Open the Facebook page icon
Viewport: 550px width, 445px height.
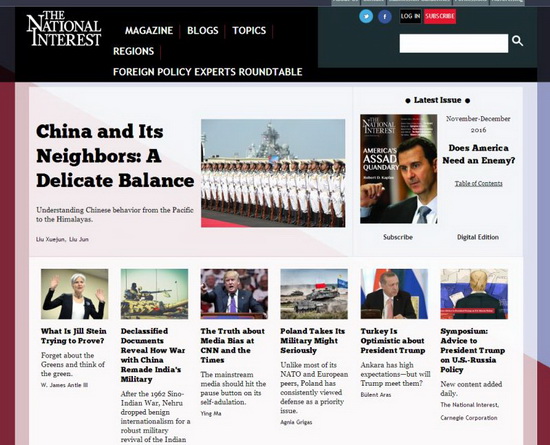(385, 16)
